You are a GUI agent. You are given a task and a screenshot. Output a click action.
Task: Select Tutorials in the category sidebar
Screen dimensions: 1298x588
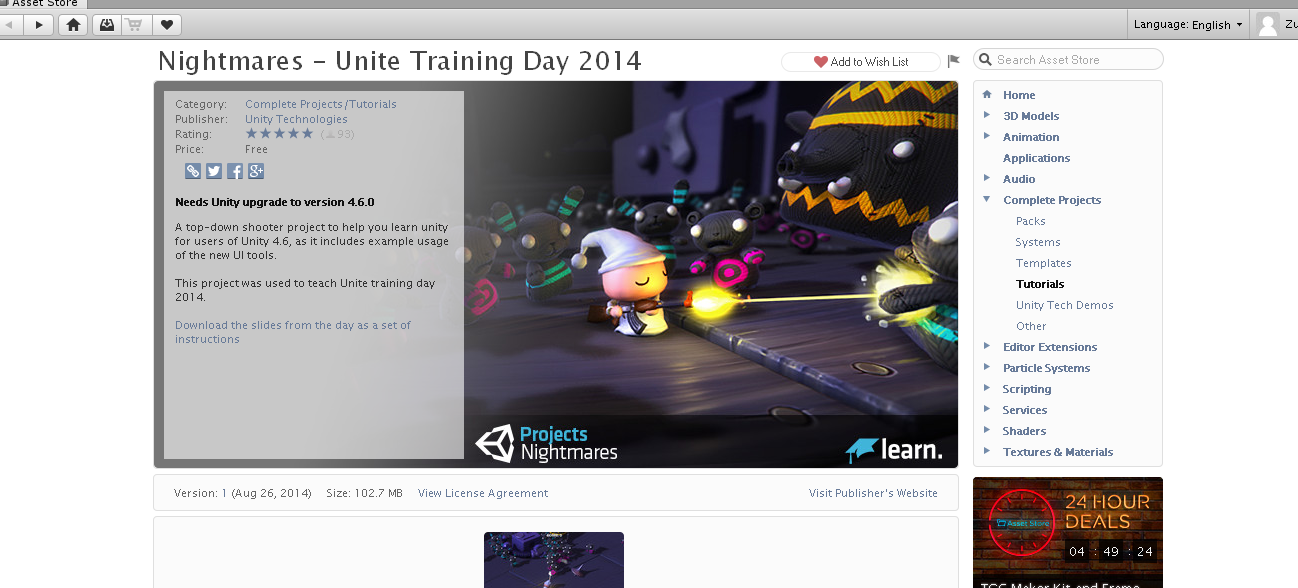coord(1039,283)
